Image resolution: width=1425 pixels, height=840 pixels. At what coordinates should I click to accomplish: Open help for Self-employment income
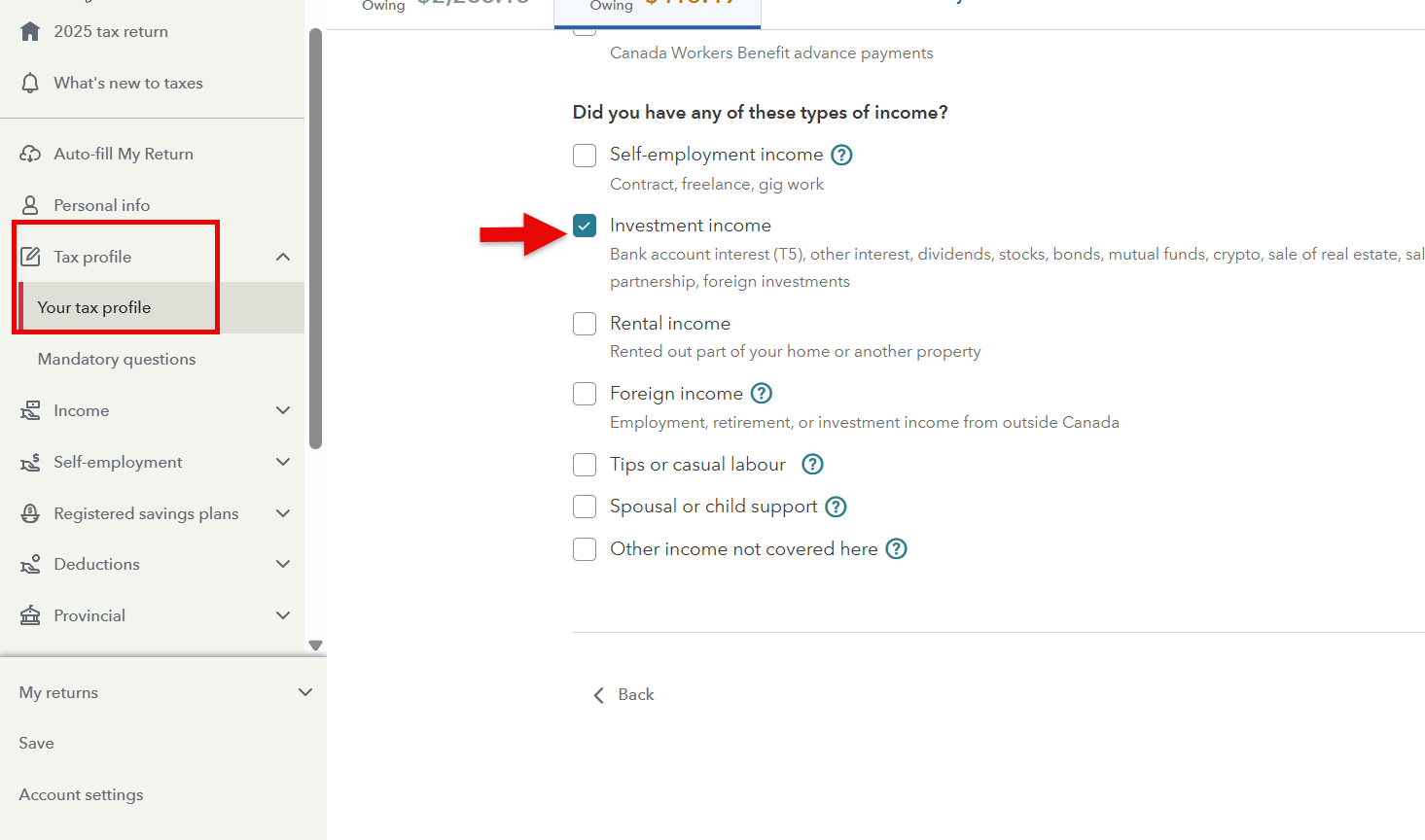[842, 155]
